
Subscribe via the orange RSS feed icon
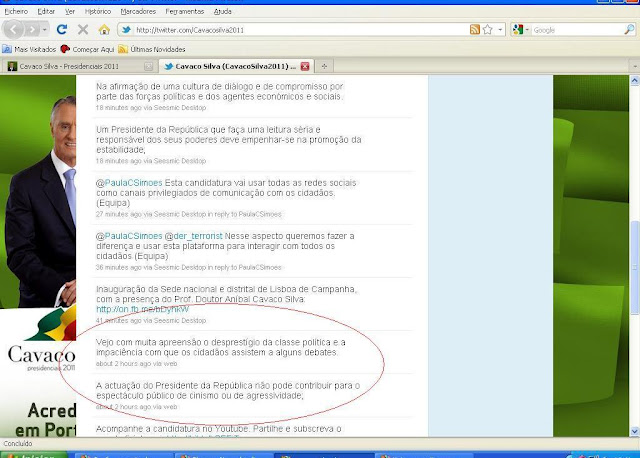point(474,29)
